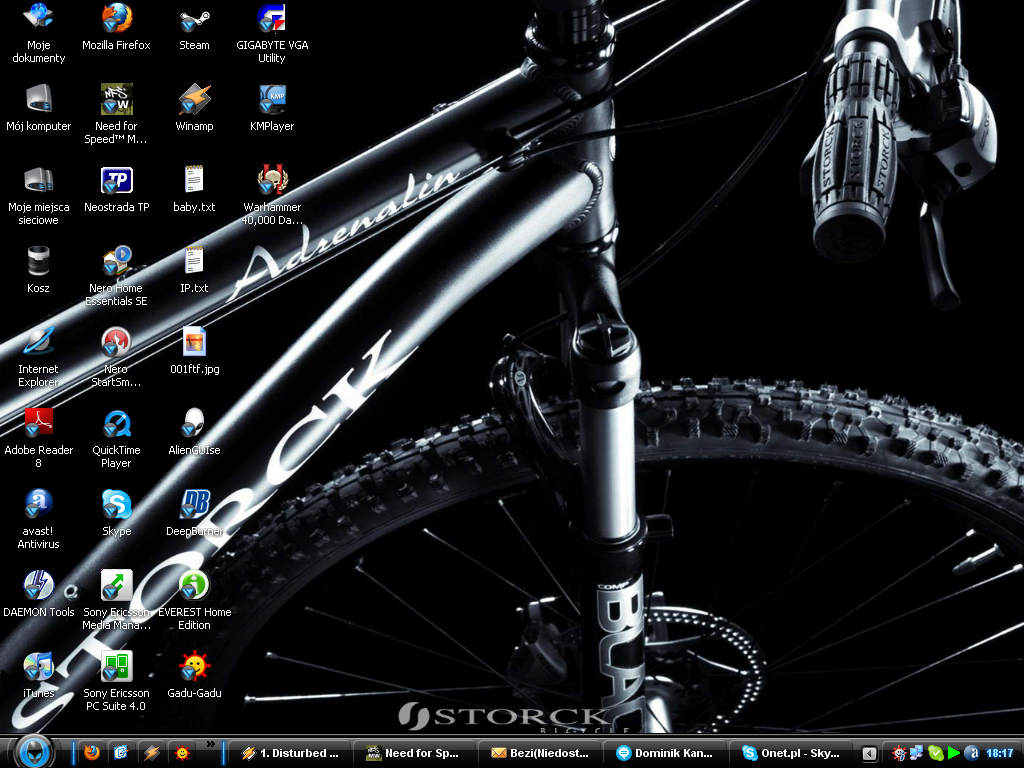The image size is (1024, 768).
Task: Select the Kosz recycle bin
Action: [38, 270]
